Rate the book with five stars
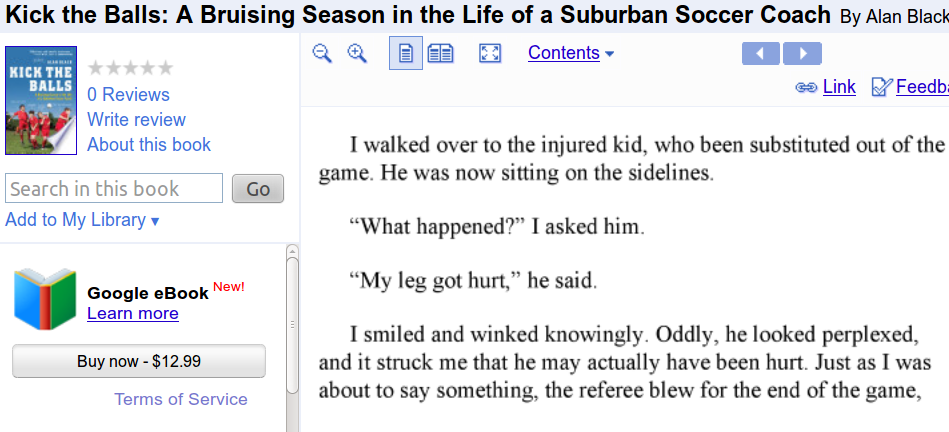The image size is (949, 432). click(165, 68)
